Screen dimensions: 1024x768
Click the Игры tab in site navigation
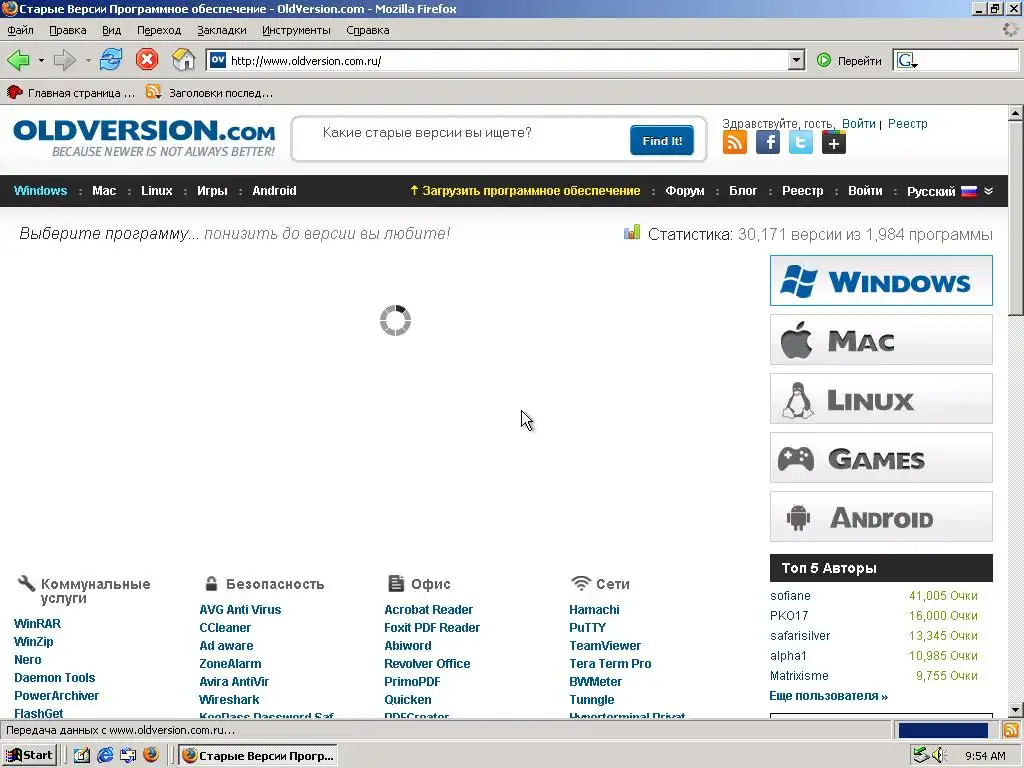(212, 191)
